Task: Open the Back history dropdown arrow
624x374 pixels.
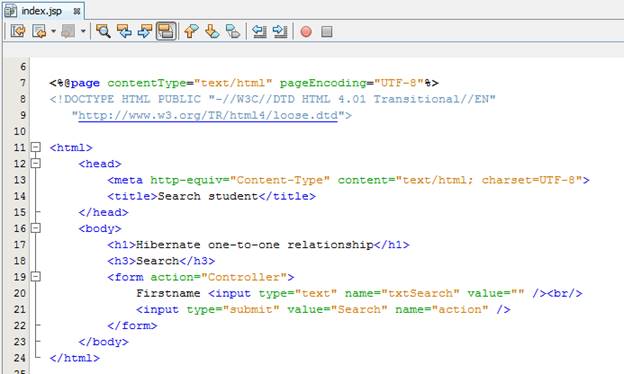Action: click(53, 31)
